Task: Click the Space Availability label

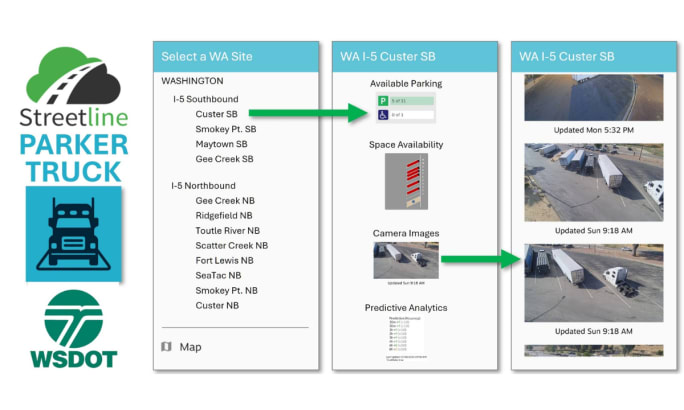Action: pyautogui.click(x=406, y=145)
